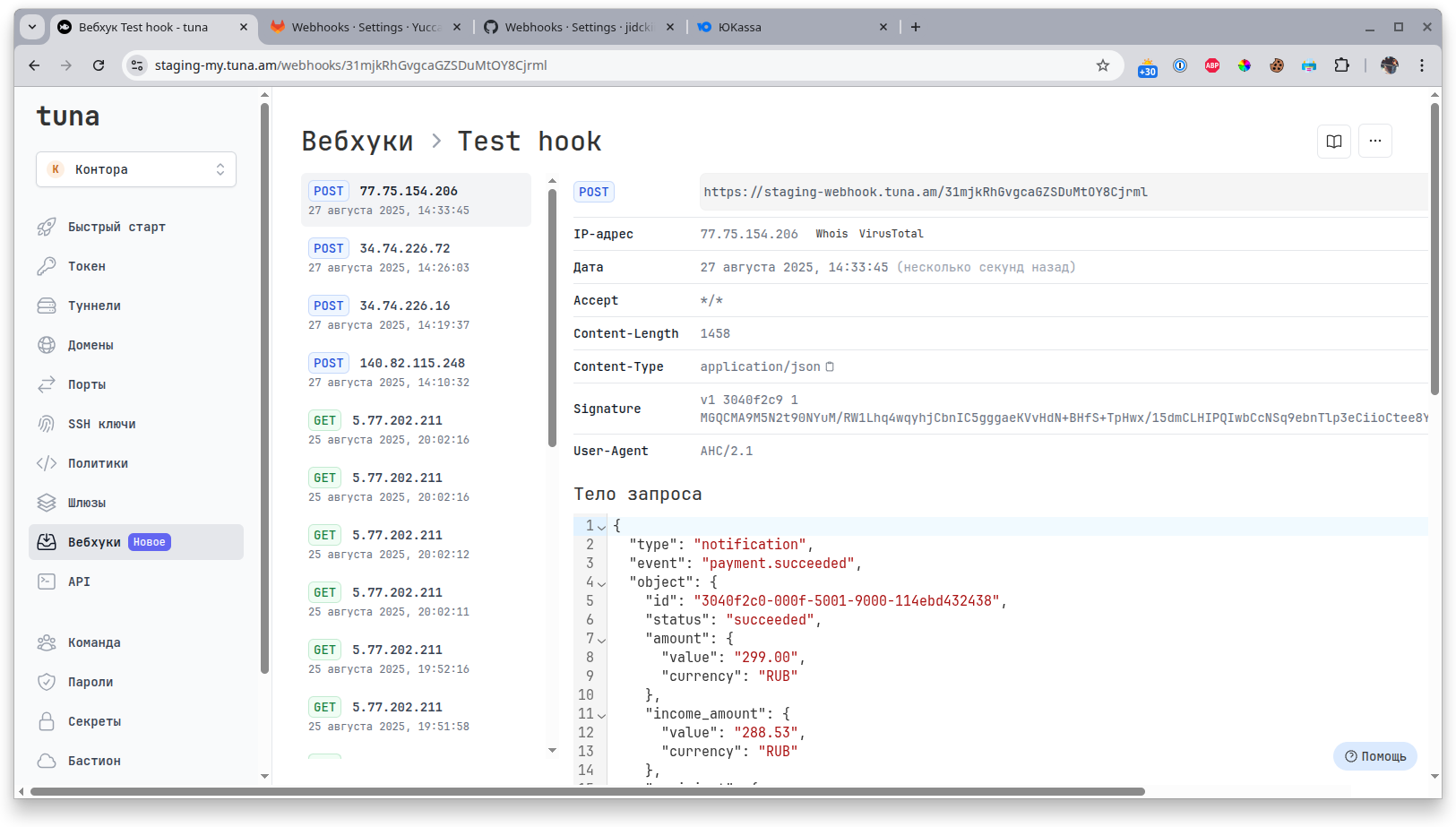The height and width of the screenshot is (827, 1456).
Task: Switch to Webhooks Settings jidck GitHub tab
Action: (x=579, y=27)
